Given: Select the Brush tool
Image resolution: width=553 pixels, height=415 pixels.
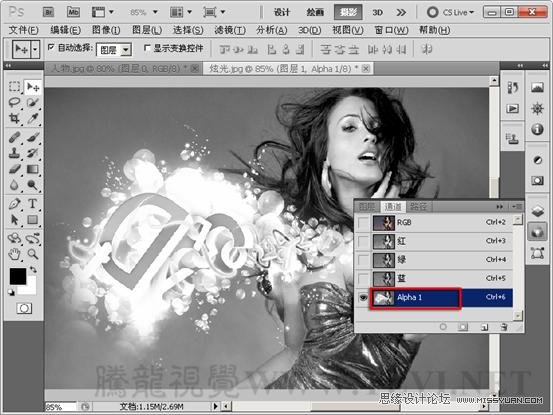Looking at the screenshot, I should coord(33,137).
